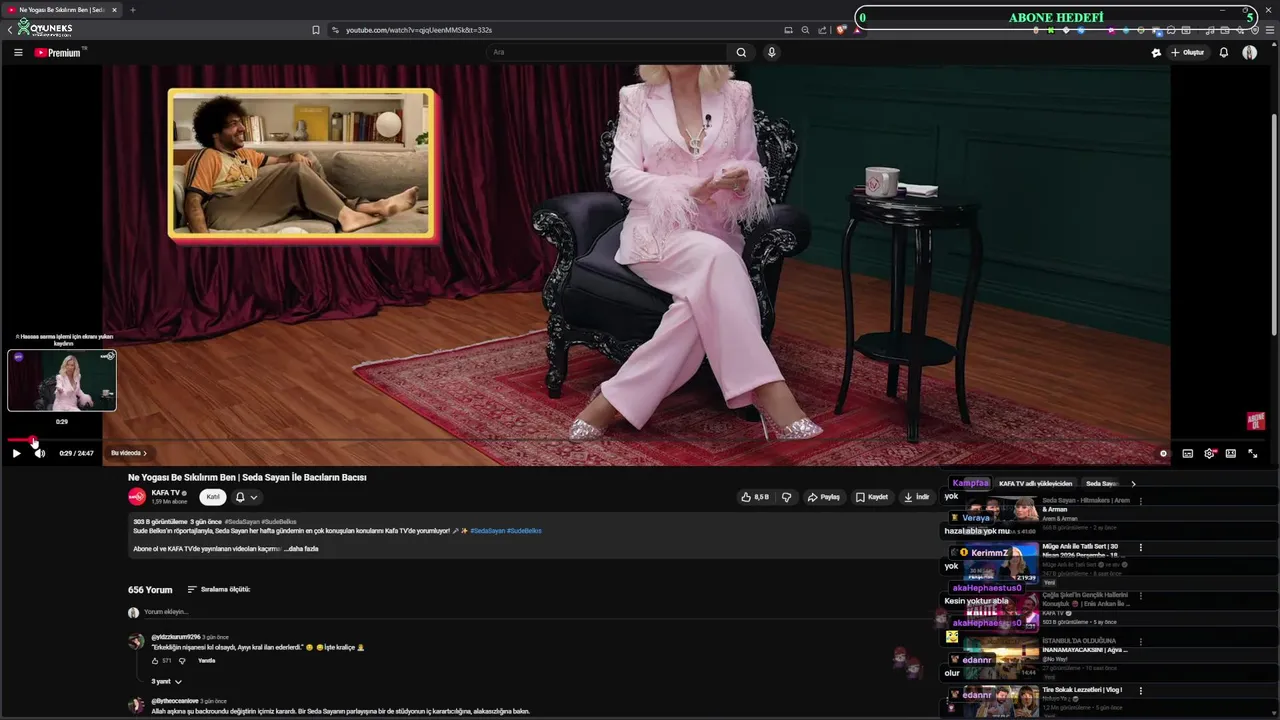Start voice search with microphone icon
1280x720 pixels.
[772, 53]
